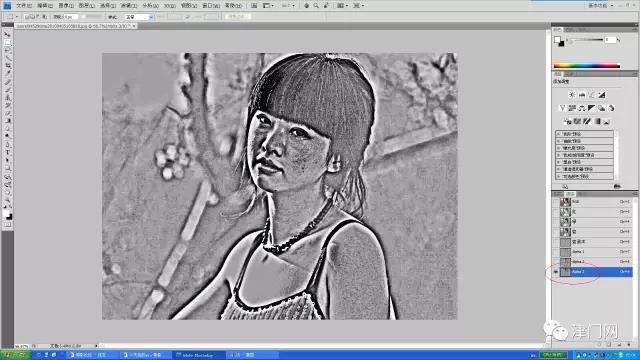
Task: Click foreground color swatch in toolbox
Action: click(x=7, y=213)
